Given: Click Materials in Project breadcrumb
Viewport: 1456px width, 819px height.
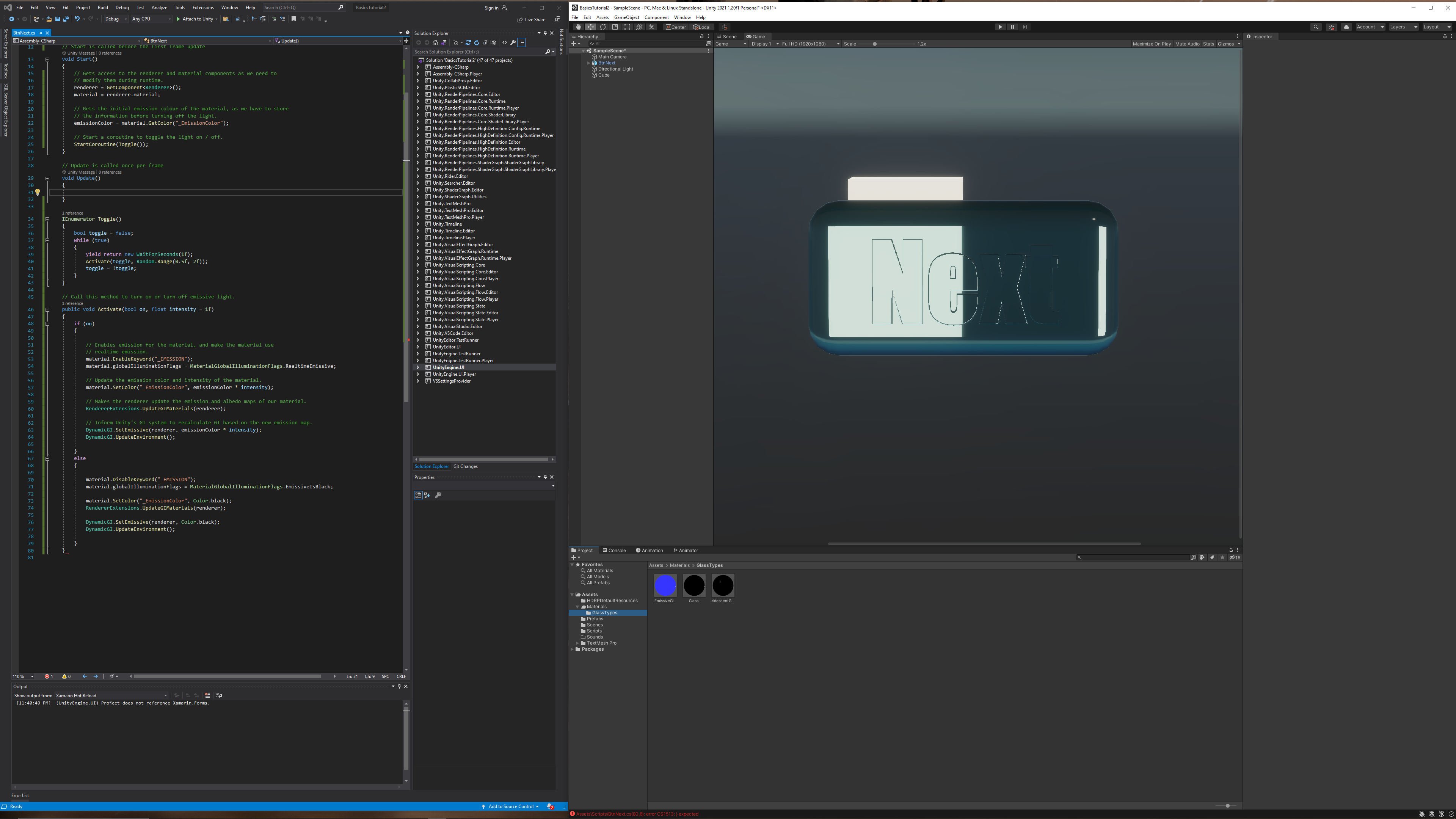Looking at the screenshot, I should tap(679, 566).
